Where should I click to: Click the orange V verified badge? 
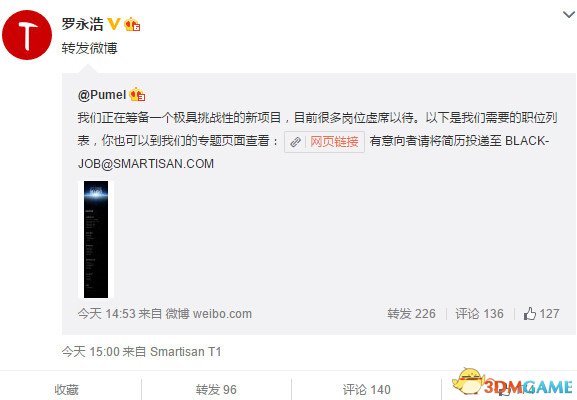click(x=114, y=24)
